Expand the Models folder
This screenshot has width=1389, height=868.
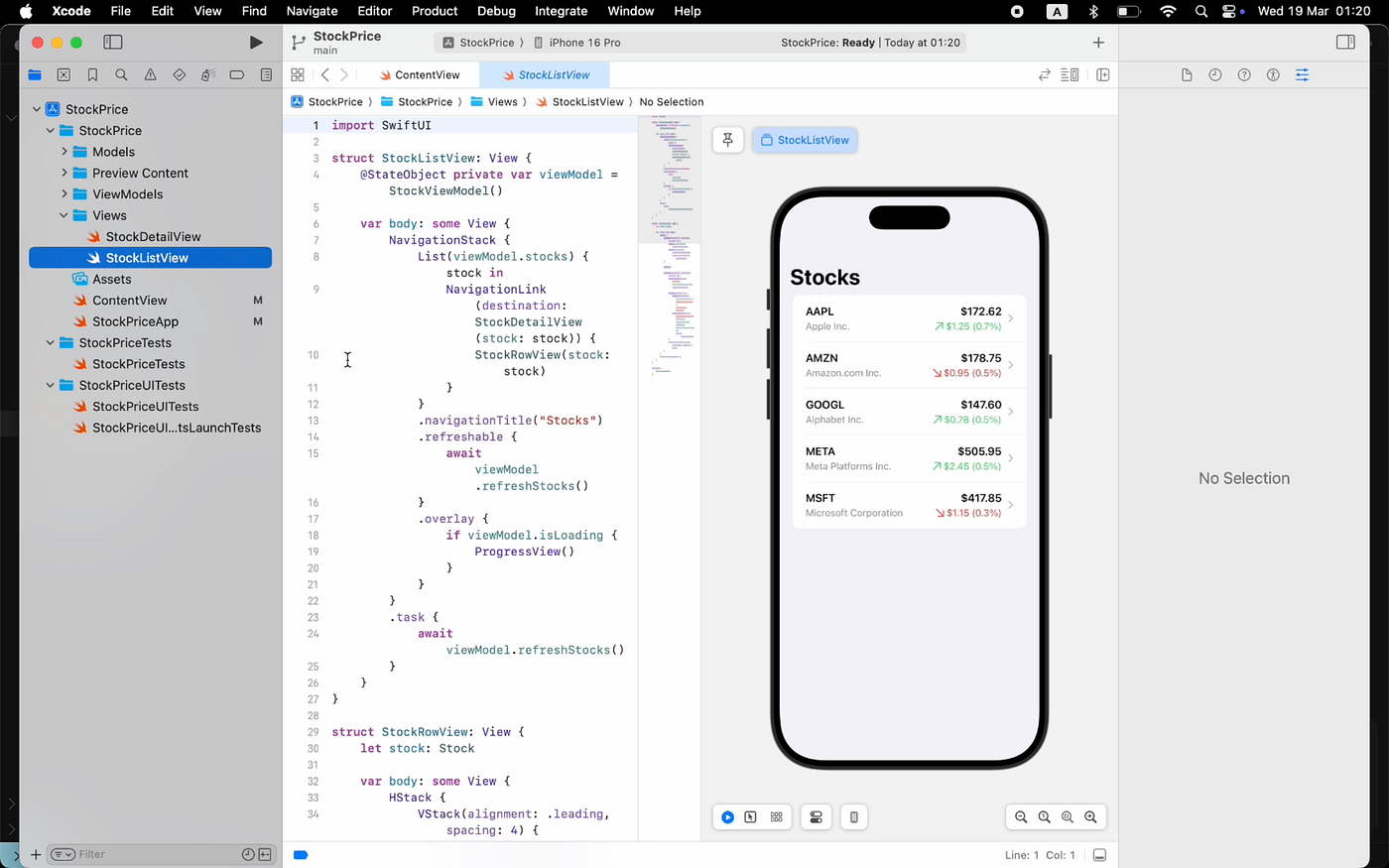click(x=64, y=152)
